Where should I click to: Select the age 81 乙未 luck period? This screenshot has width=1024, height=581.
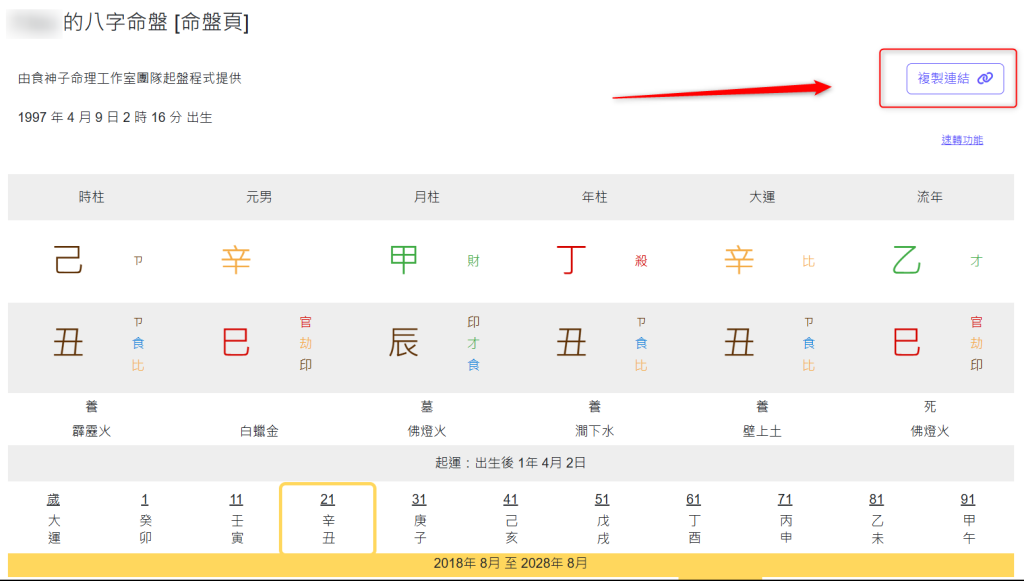pos(877,518)
